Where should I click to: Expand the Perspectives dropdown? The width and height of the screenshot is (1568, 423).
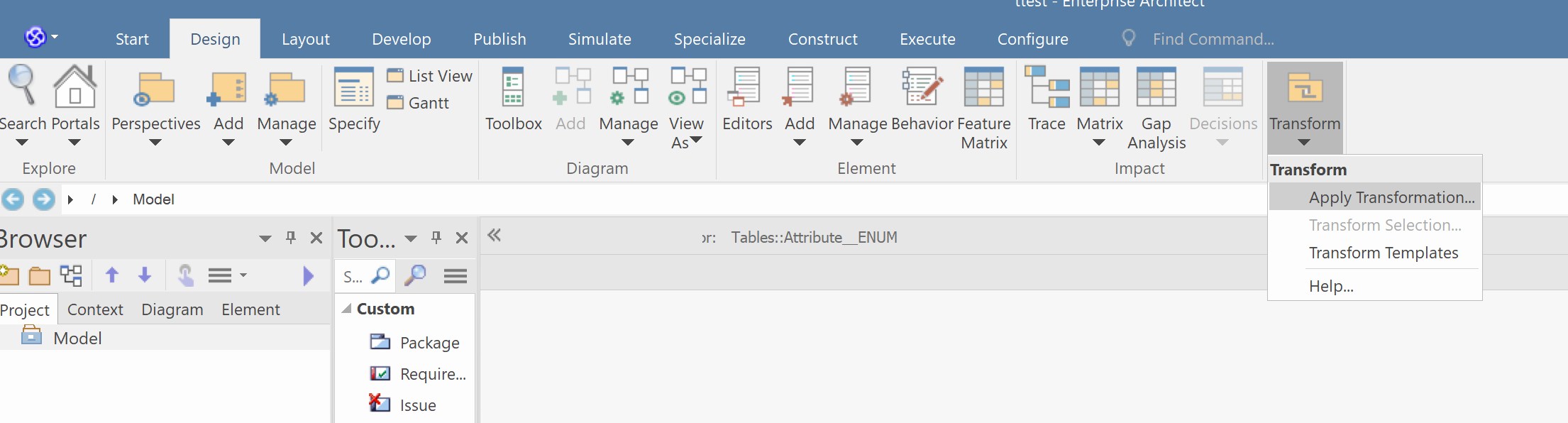(x=155, y=143)
